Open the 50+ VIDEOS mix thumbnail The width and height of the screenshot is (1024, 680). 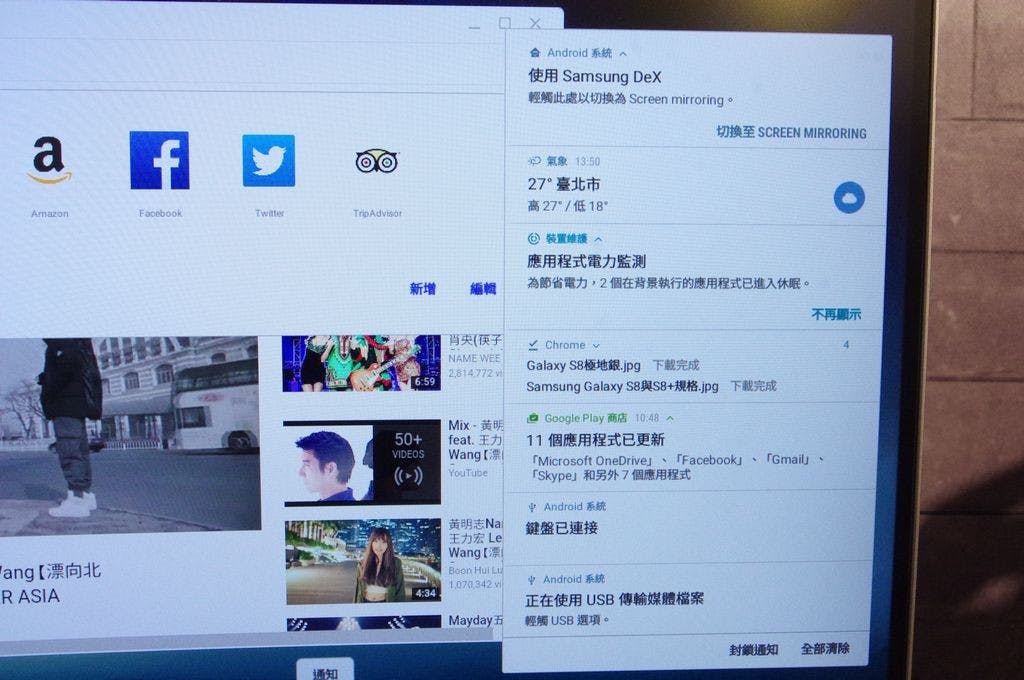point(362,463)
